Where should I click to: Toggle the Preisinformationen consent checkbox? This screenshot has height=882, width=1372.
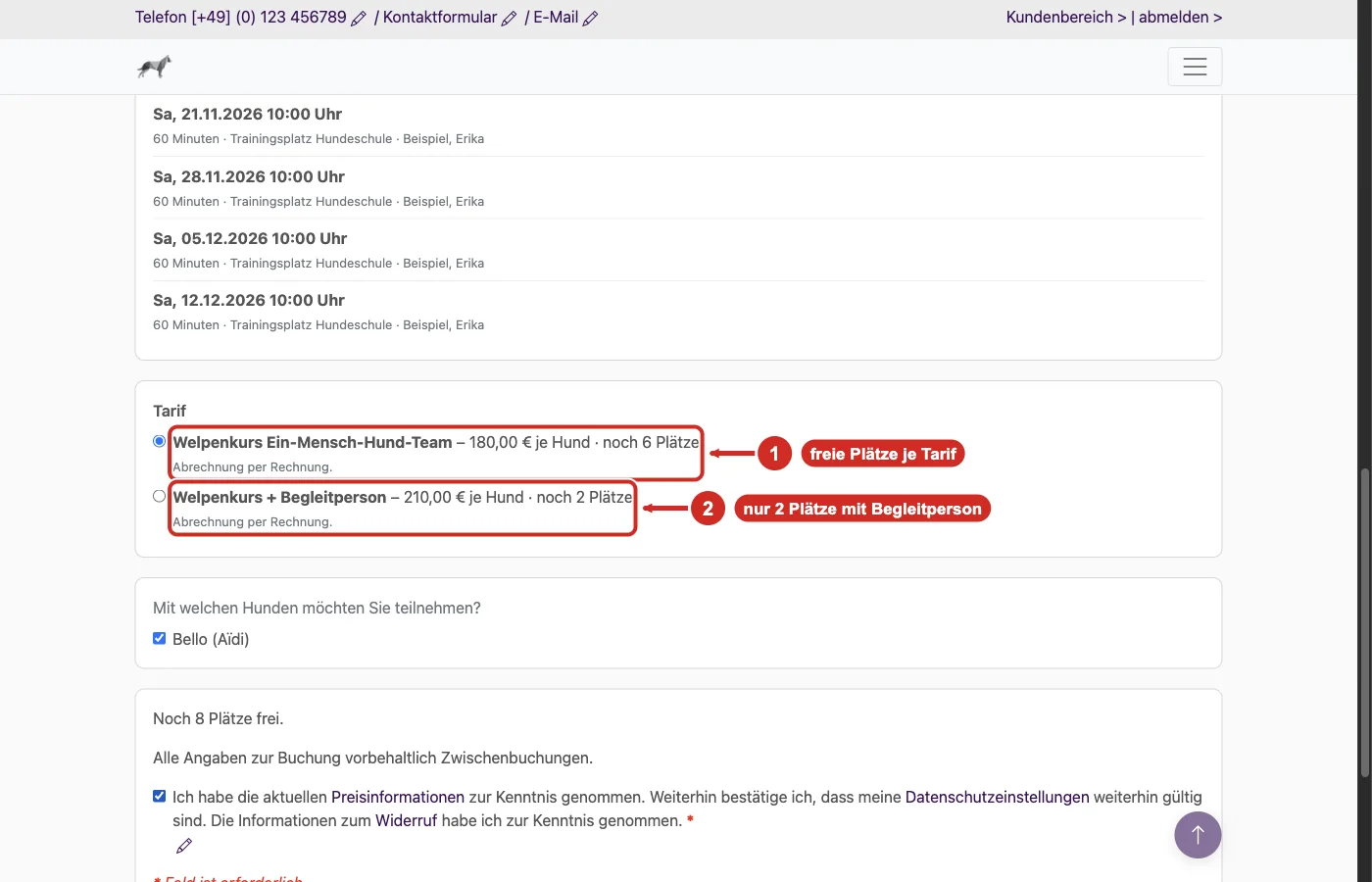click(x=160, y=796)
